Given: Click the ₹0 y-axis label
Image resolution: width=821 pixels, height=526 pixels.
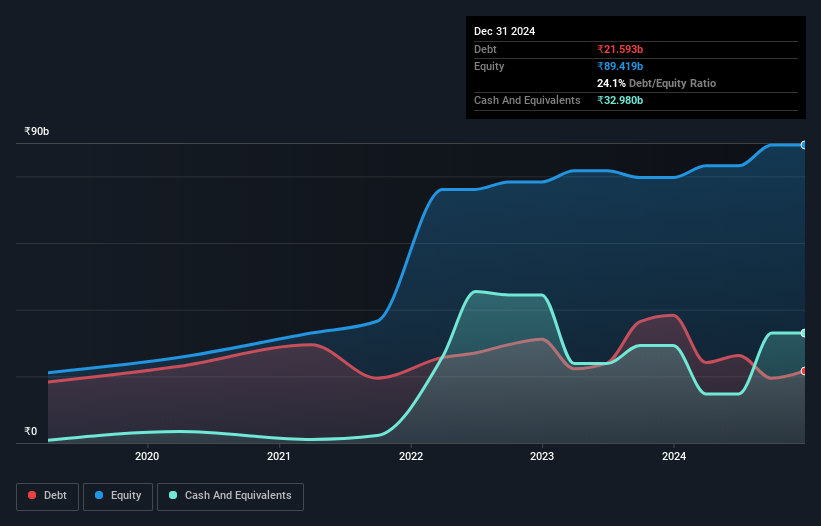Looking at the screenshot, I should pyautogui.click(x=31, y=431).
